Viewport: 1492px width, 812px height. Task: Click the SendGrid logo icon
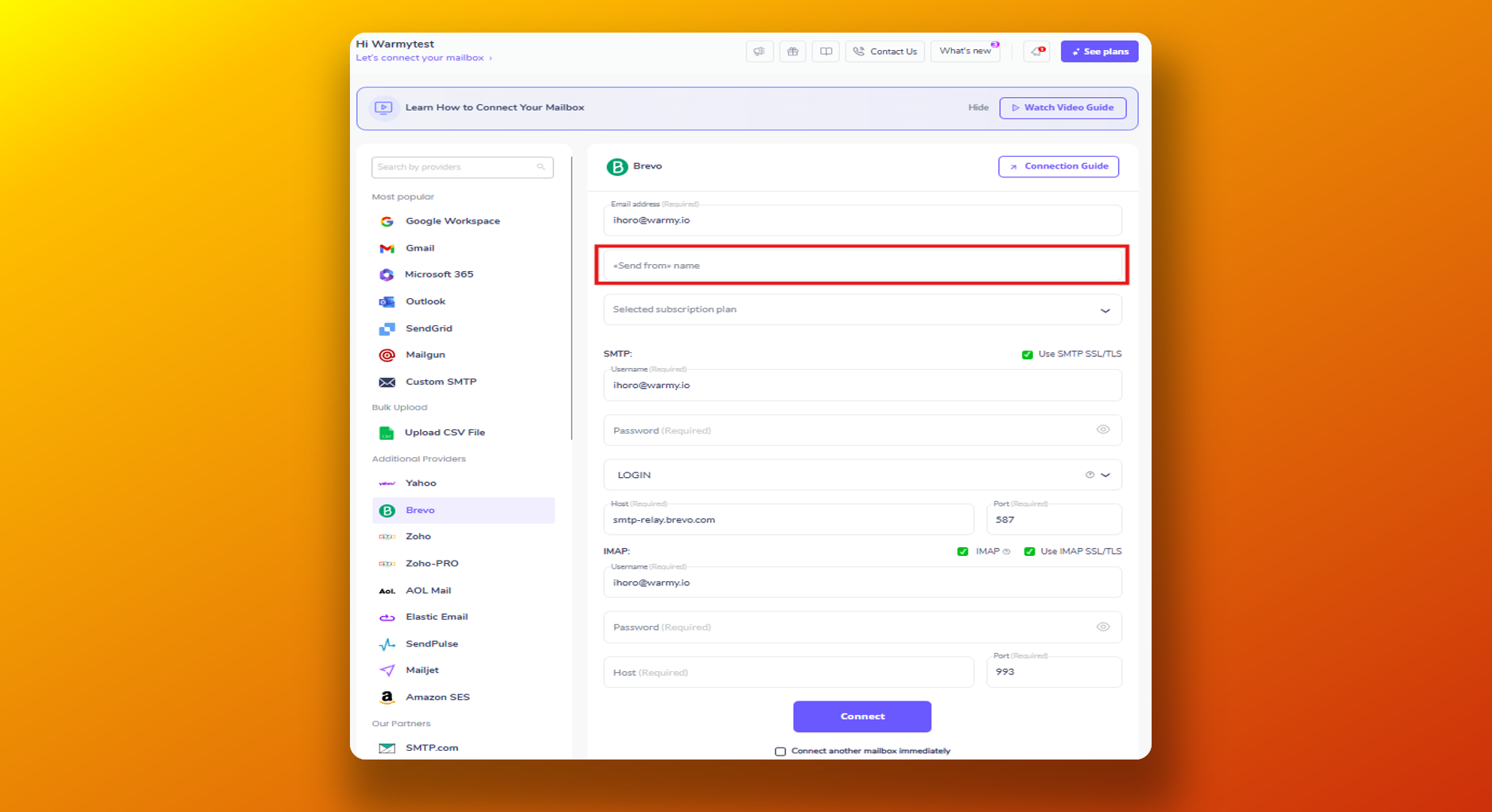click(387, 328)
